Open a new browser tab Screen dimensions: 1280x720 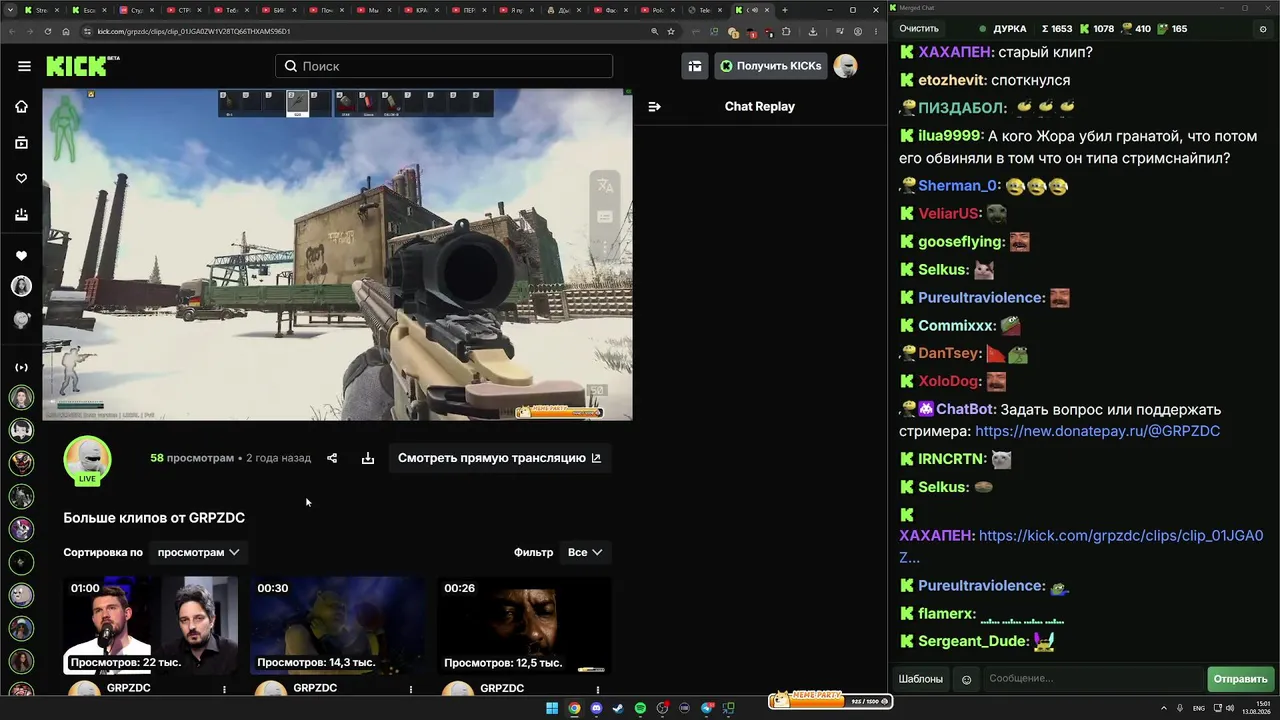784,10
